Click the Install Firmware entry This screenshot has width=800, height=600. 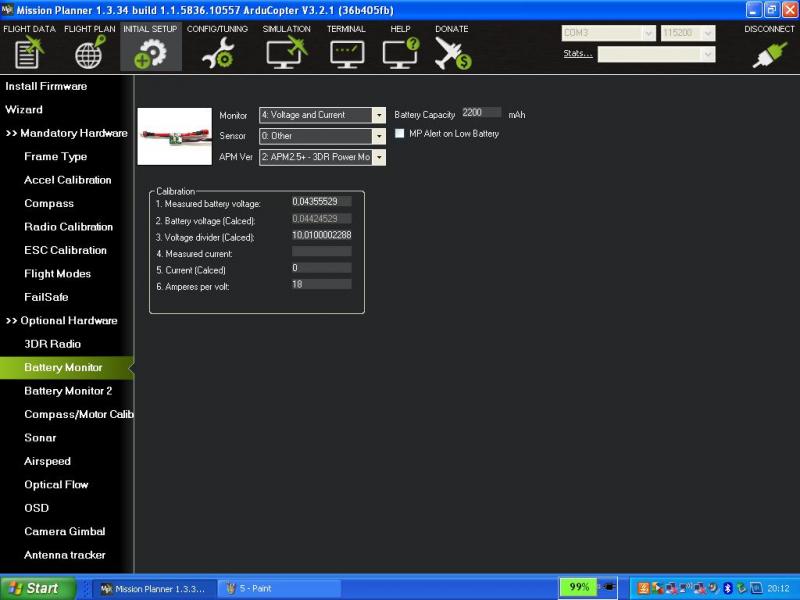(x=46, y=86)
